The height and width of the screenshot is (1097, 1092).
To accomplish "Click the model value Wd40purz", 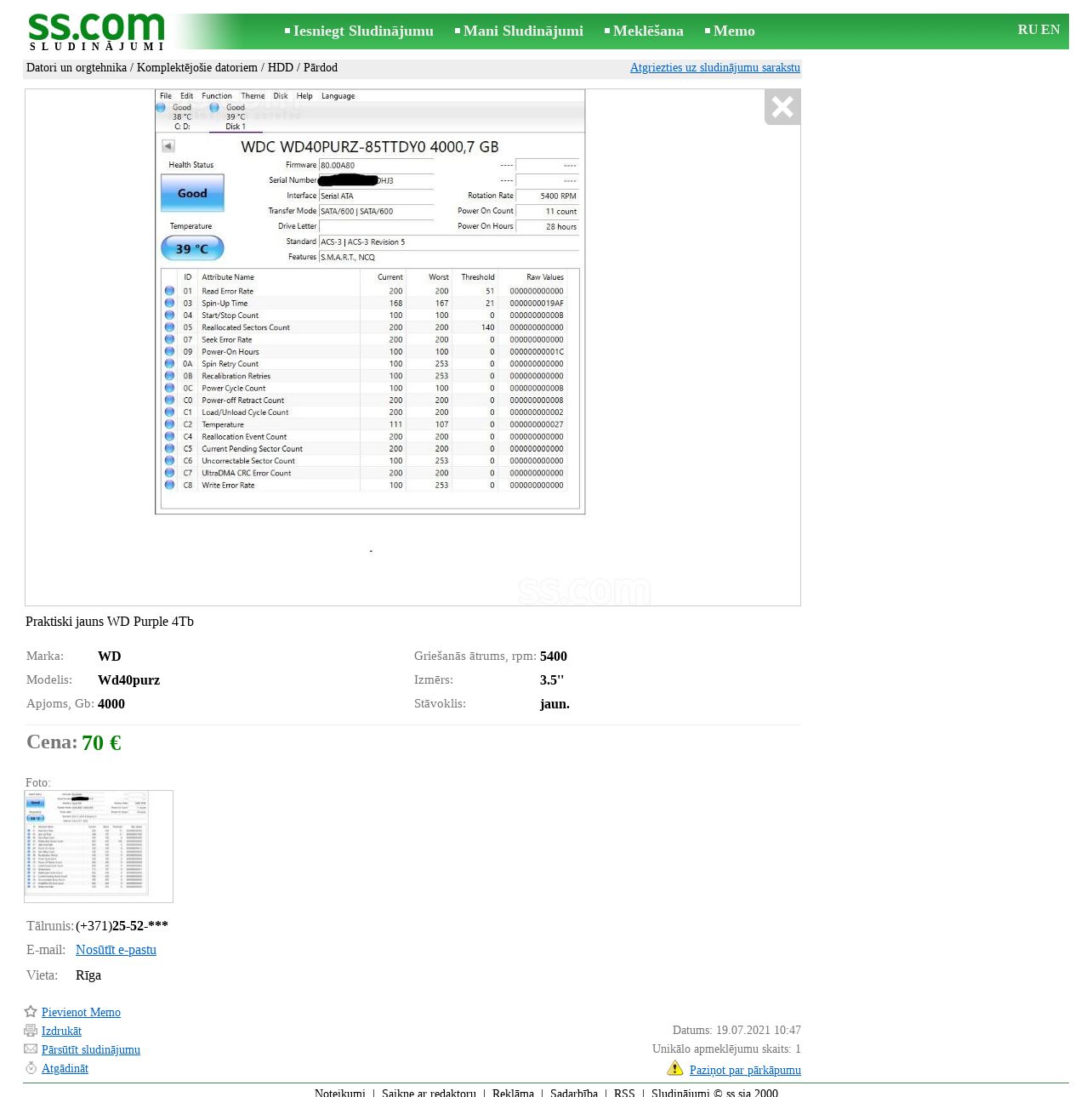I will click(128, 680).
